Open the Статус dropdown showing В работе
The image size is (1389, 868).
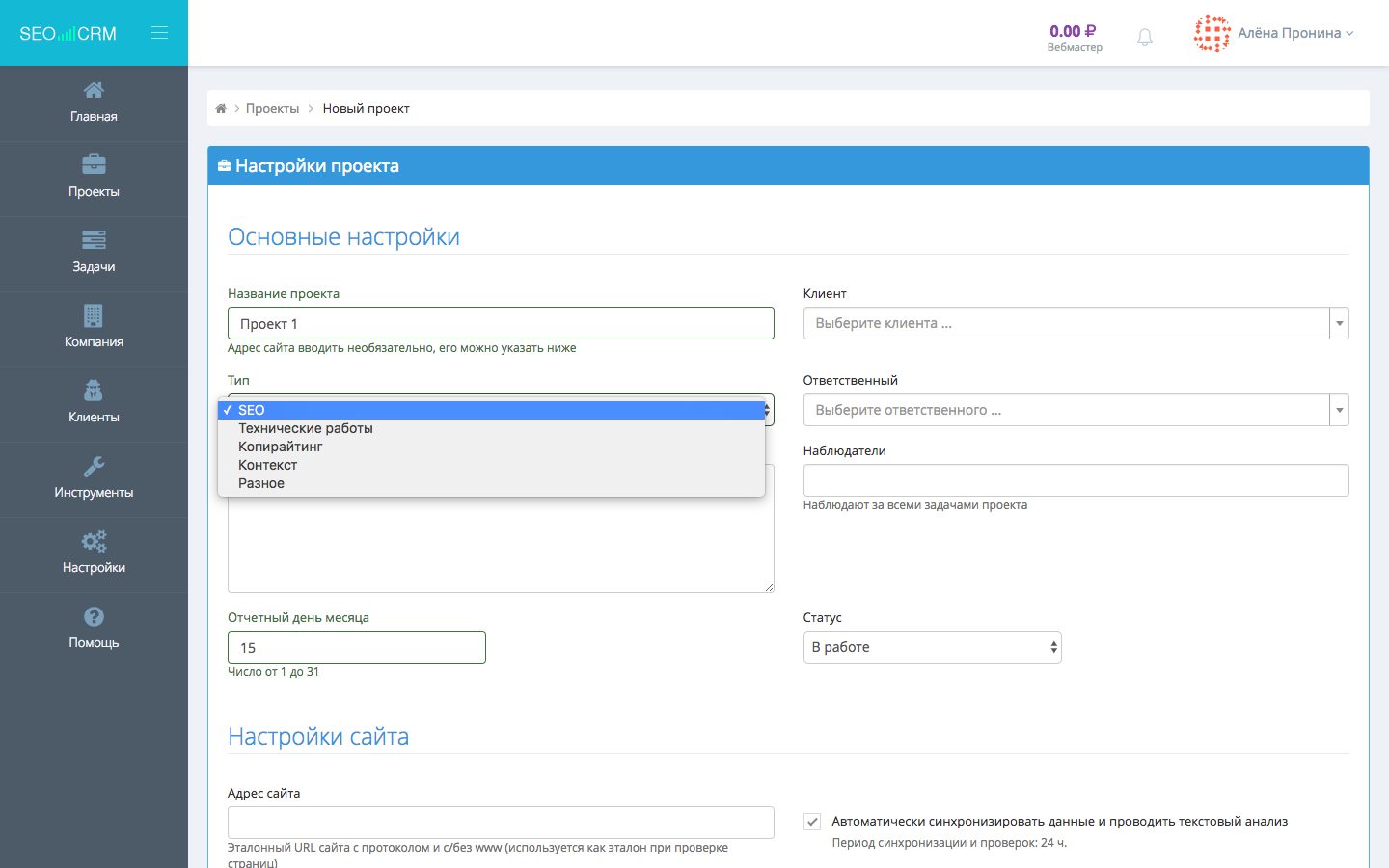(932, 647)
